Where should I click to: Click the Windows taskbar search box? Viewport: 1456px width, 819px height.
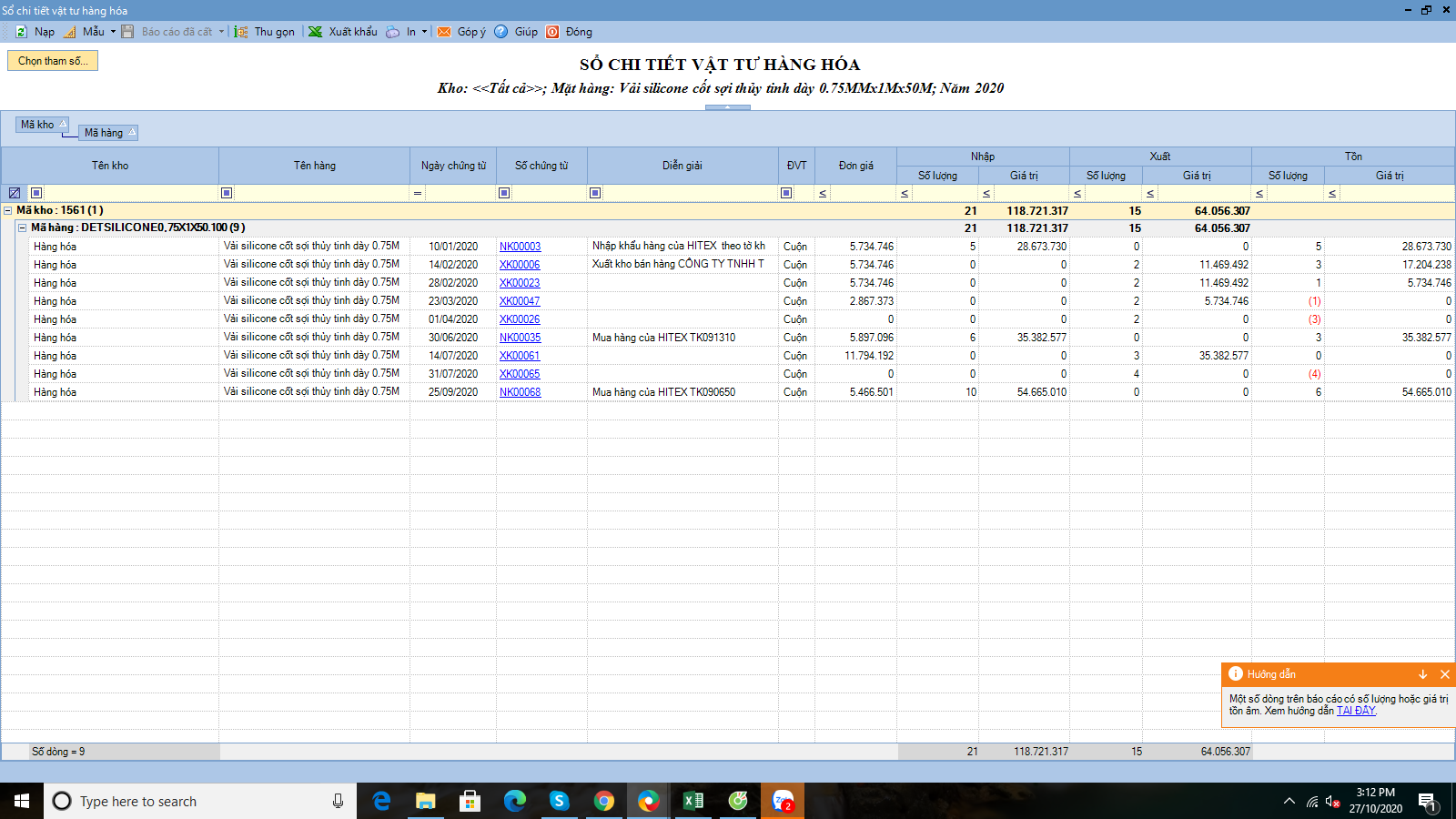[200, 801]
